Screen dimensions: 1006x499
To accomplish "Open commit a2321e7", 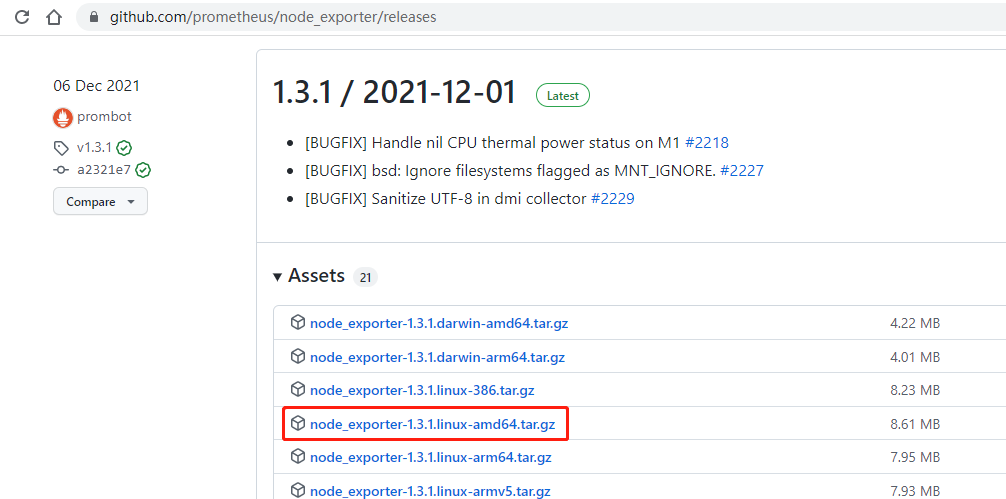I will (104, 170).
